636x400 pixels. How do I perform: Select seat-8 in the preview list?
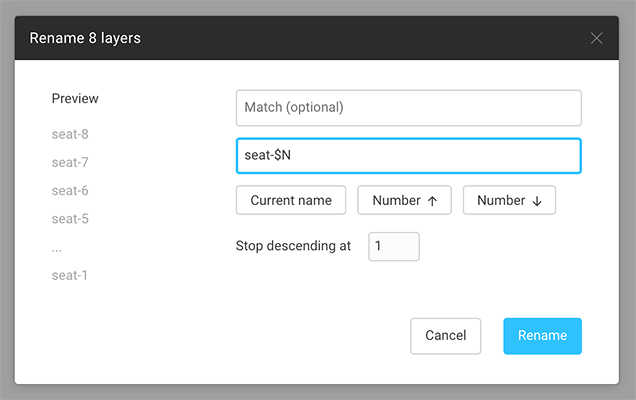[71, 134]
